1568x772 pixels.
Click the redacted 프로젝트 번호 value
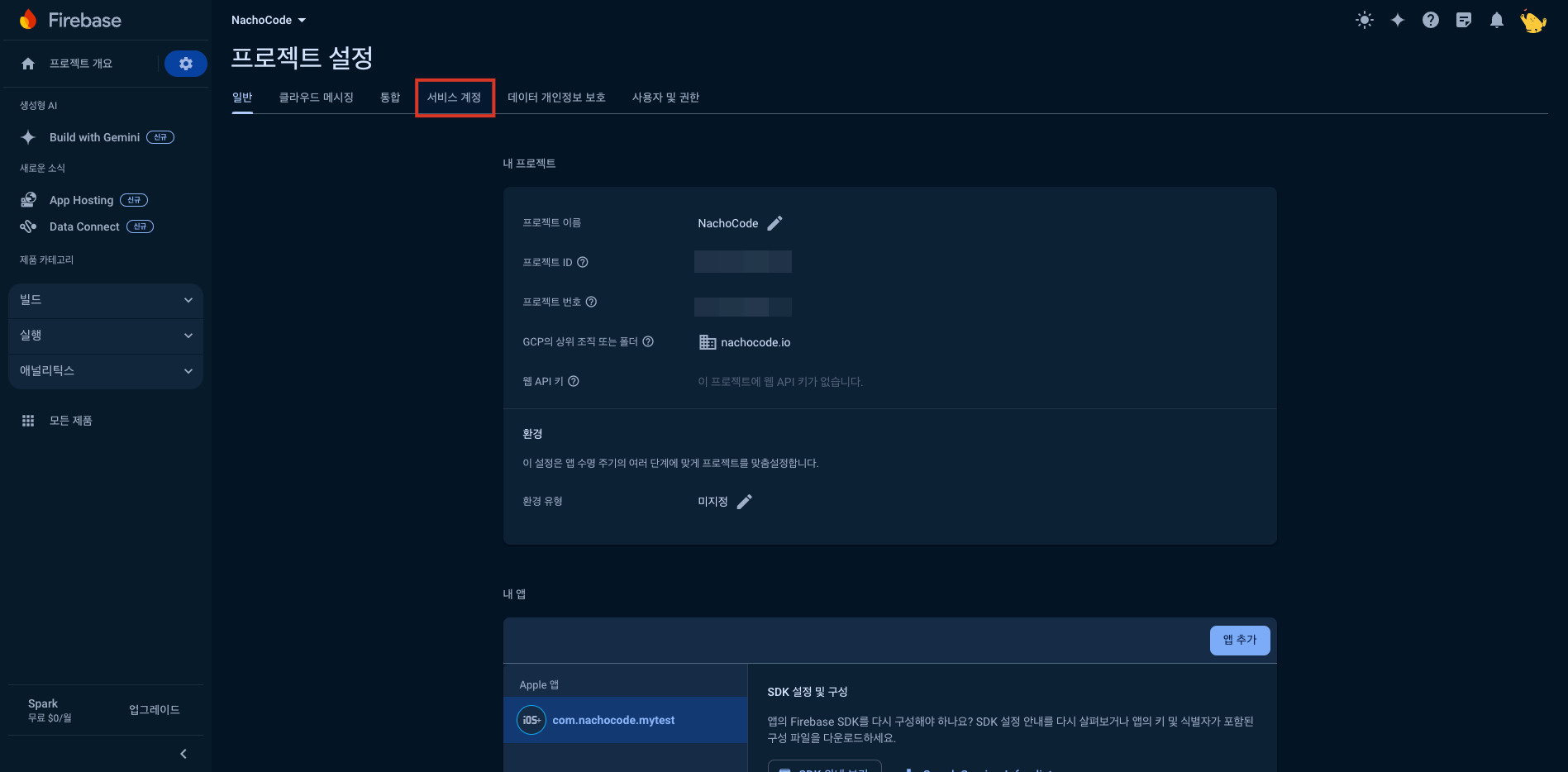tap(743, 307)
